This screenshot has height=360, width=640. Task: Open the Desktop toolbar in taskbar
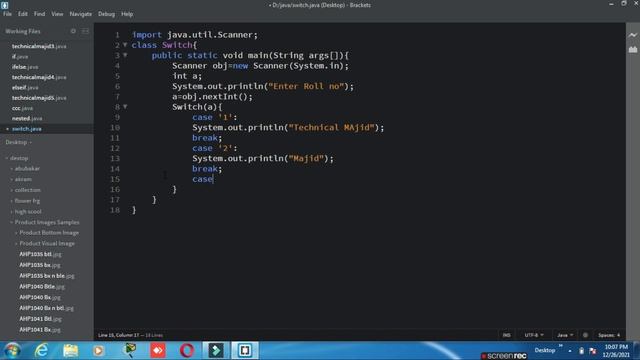pos(545,350)
